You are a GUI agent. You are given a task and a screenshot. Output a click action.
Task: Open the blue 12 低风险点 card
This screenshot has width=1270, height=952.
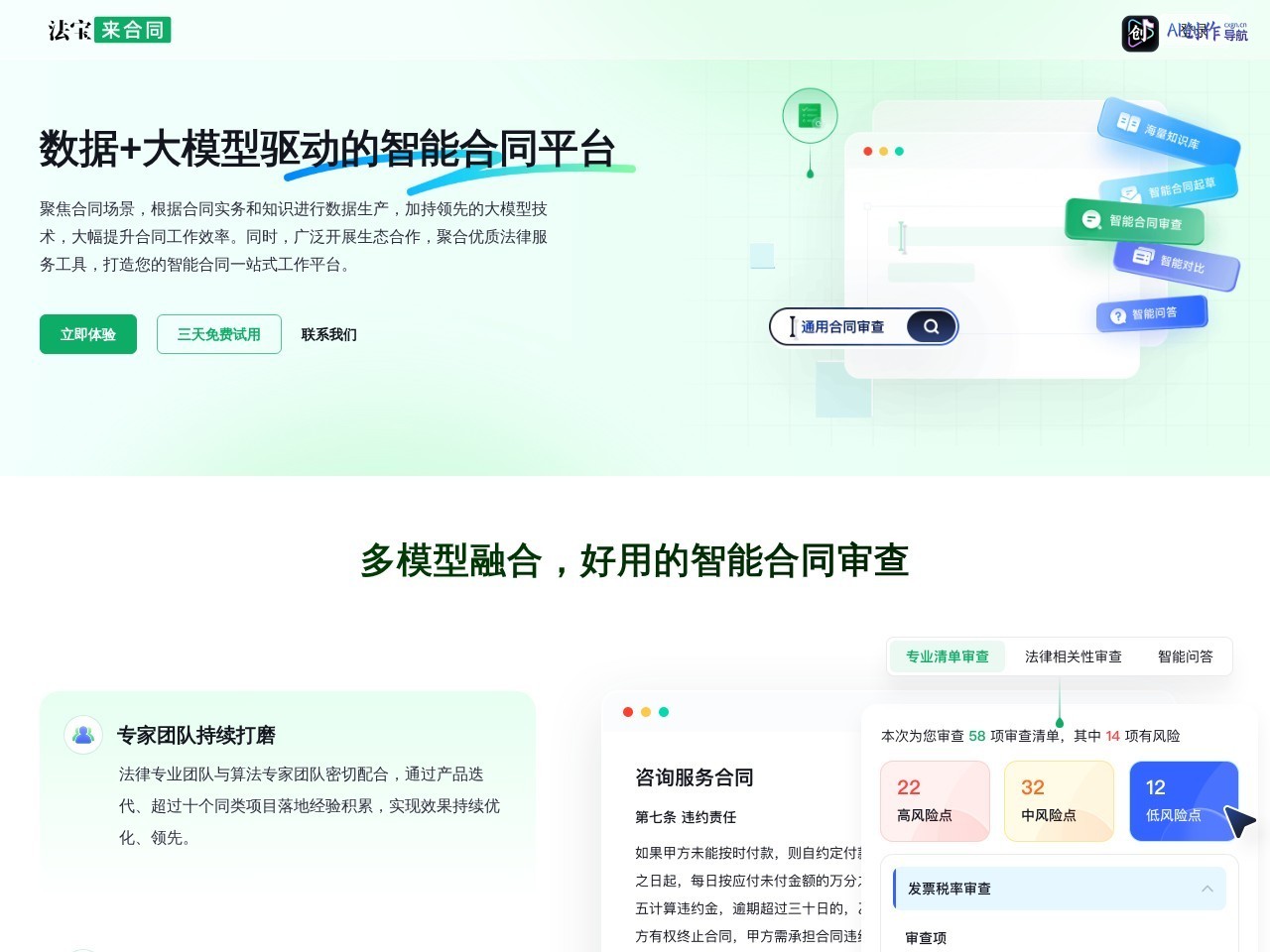click(1184, 801)
